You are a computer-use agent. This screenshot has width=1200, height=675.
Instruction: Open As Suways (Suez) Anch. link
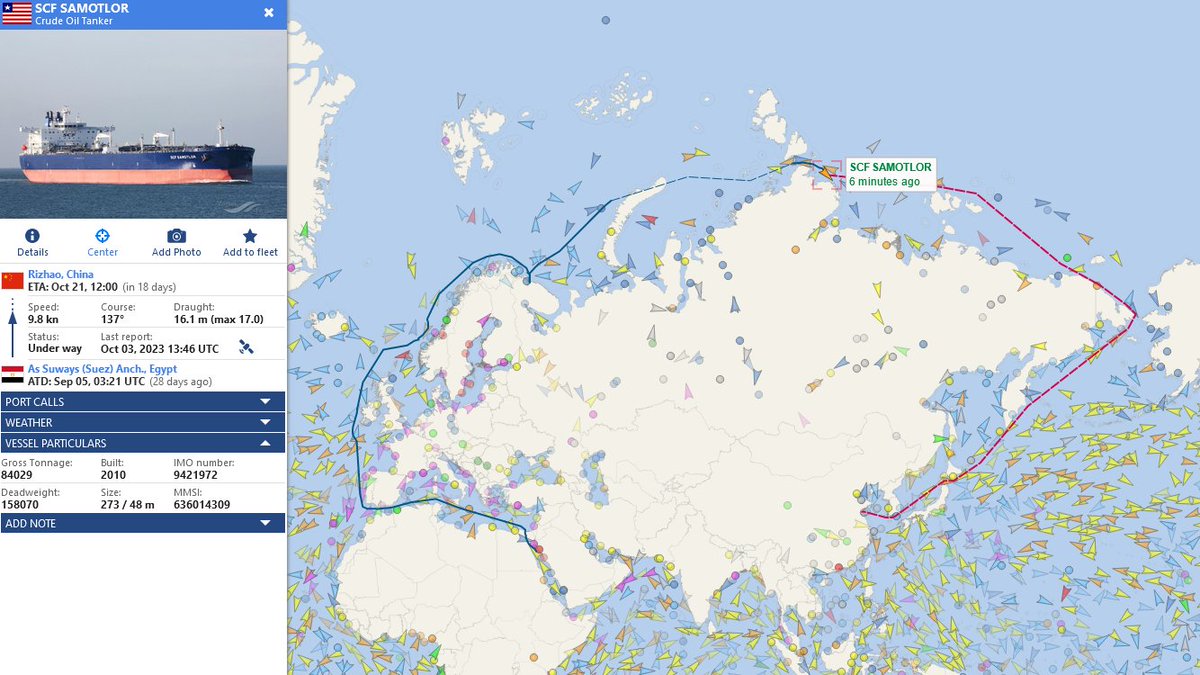point(102,369)
